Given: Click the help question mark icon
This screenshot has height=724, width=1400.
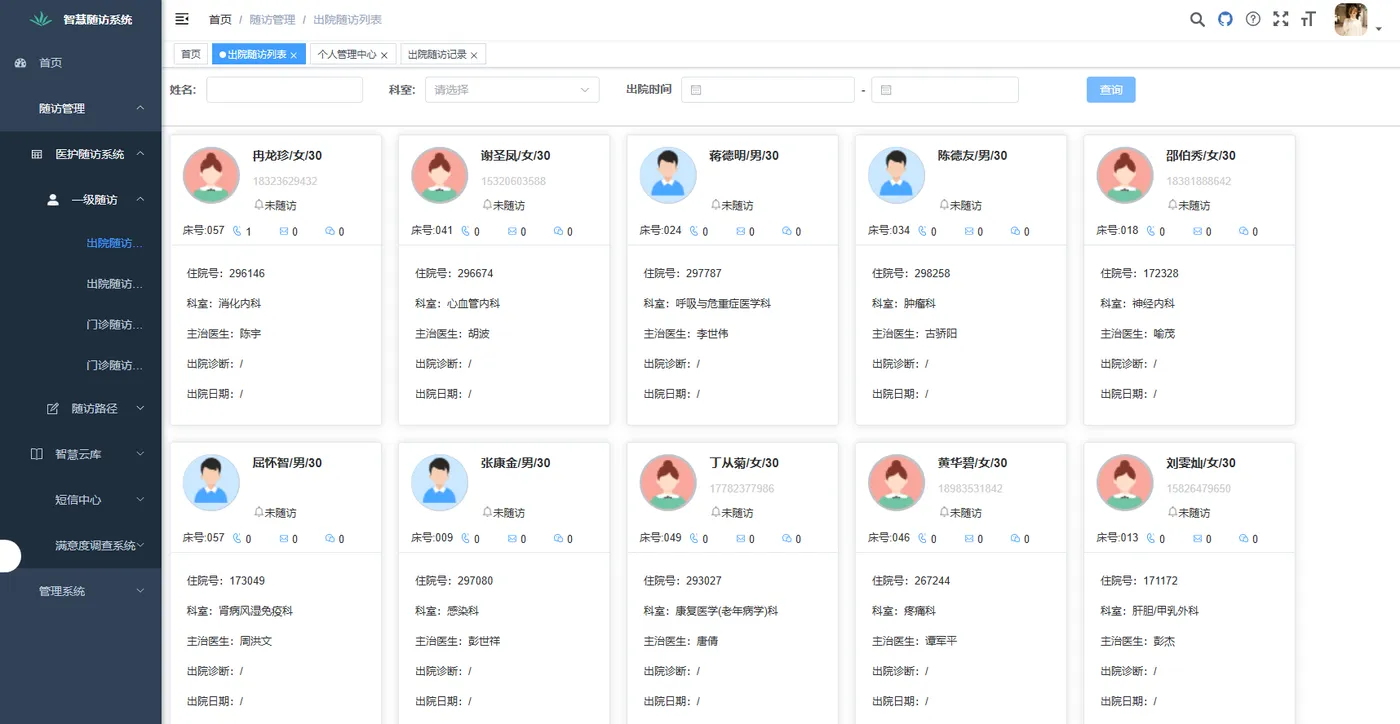Looking at the screenshot, I should tap(1253, 19).
